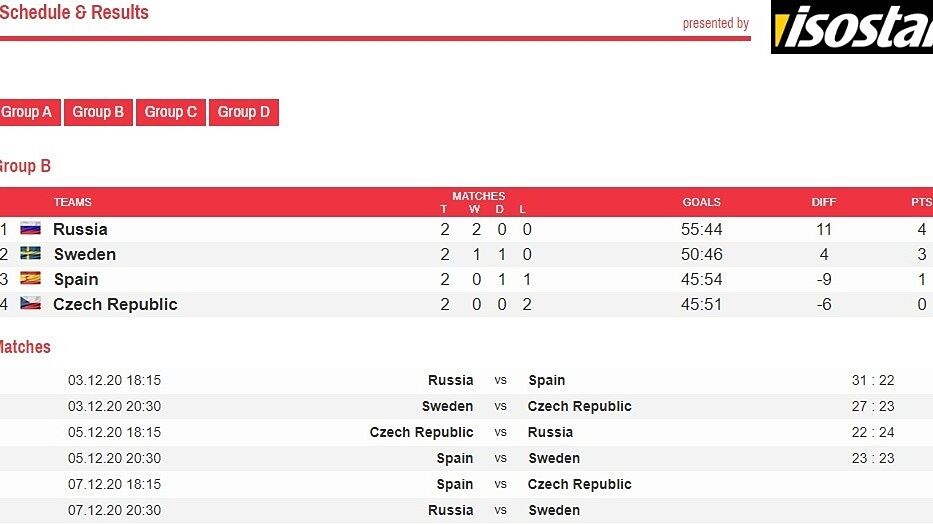Viewport: 933px width, 525px height.
Task: Open the 31 : 22 match result
Action: pyautogui.click(x=872, y=380)
